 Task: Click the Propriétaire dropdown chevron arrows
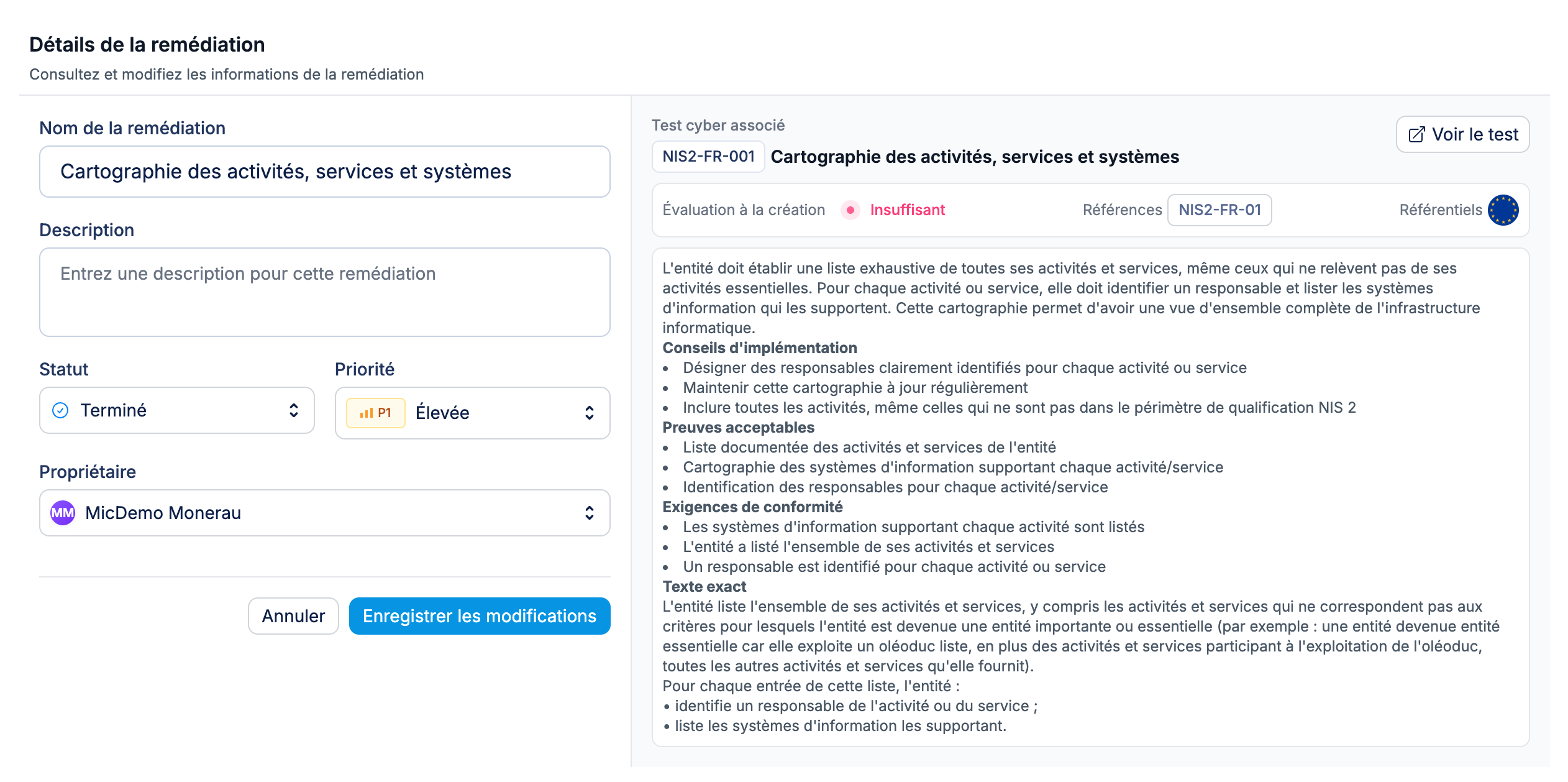tap(590, 513)
